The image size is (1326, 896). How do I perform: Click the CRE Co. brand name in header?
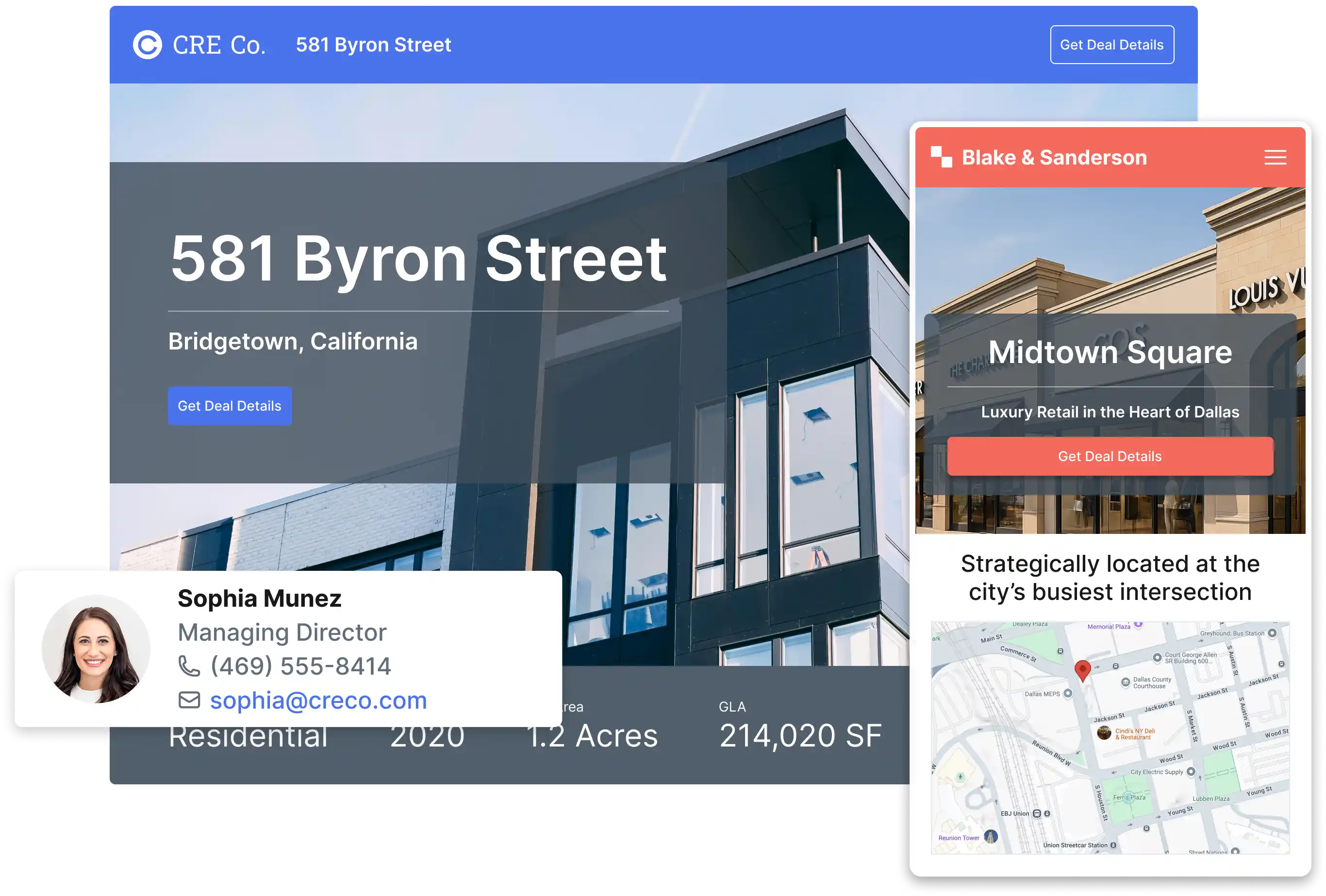[x=219, y=45]
